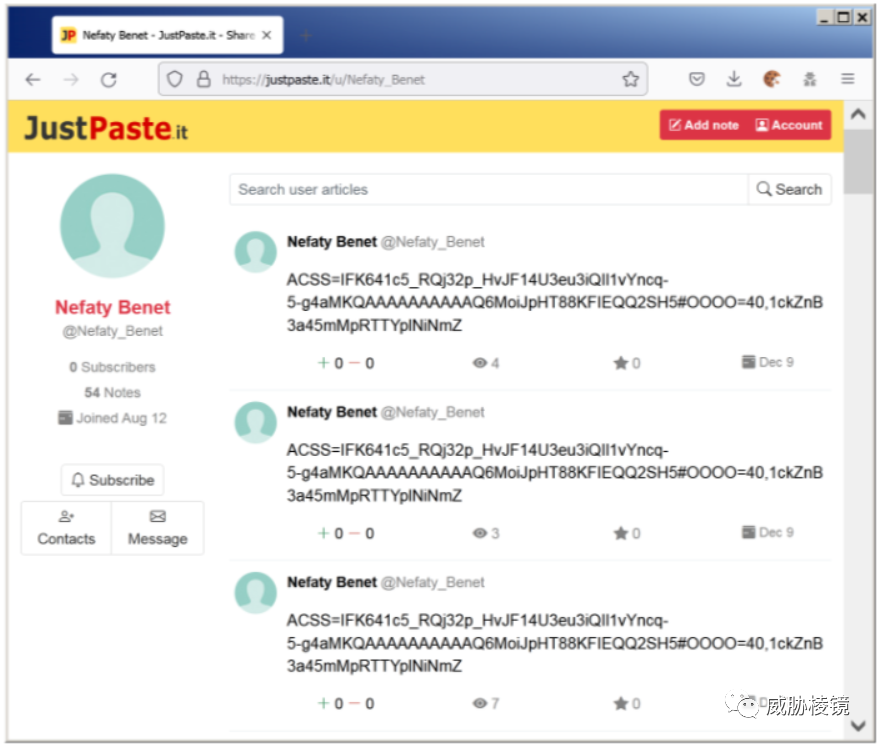This screenshot has height=744, width=878.
Task: Minimize the browser window
Action: click(x=824, y=18)
